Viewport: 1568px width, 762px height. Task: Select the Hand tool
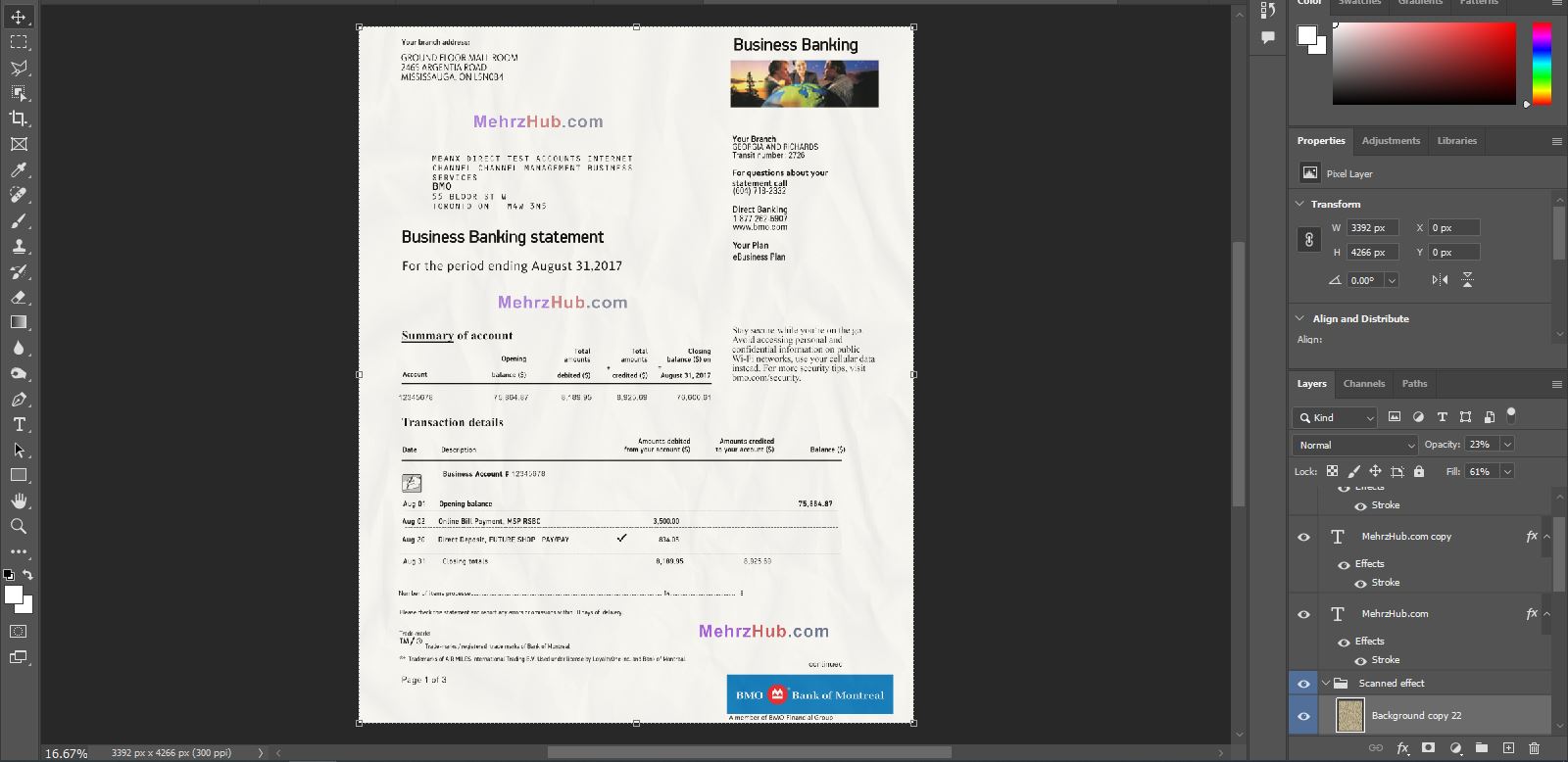pyautogui.click(x=19, y=500)
